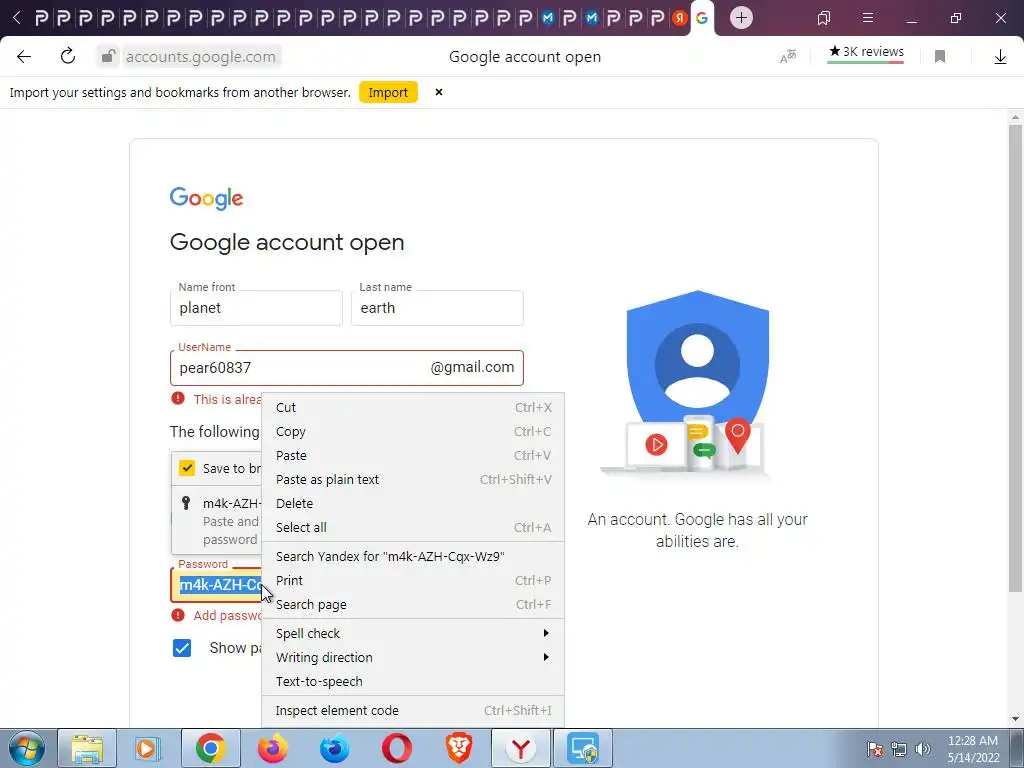
Task: Select the suggested password m4k-AZH key entry
Action: click(x=217, y=521)
